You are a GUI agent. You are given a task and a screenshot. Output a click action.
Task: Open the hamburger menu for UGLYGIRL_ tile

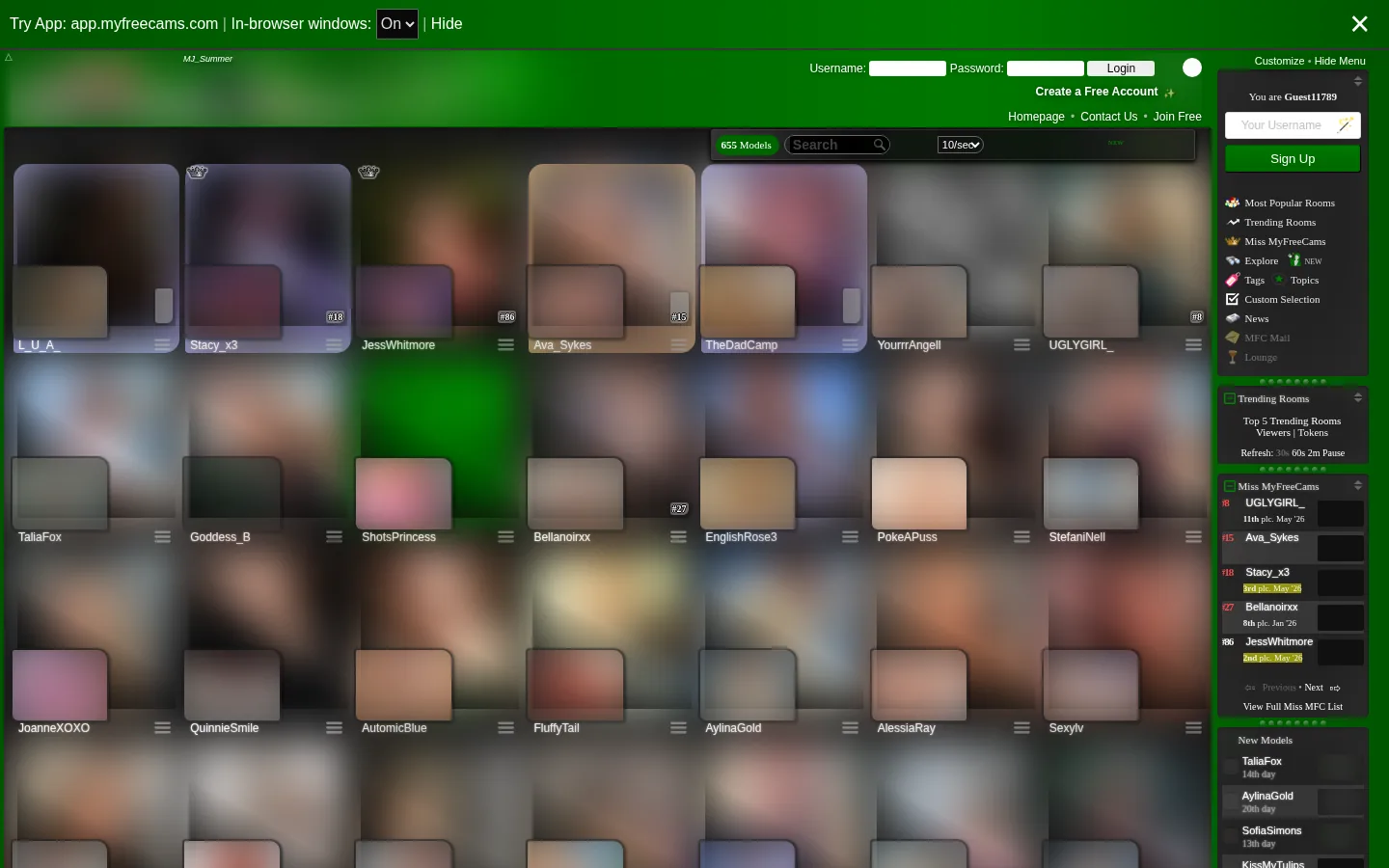tap(1193, 345)
